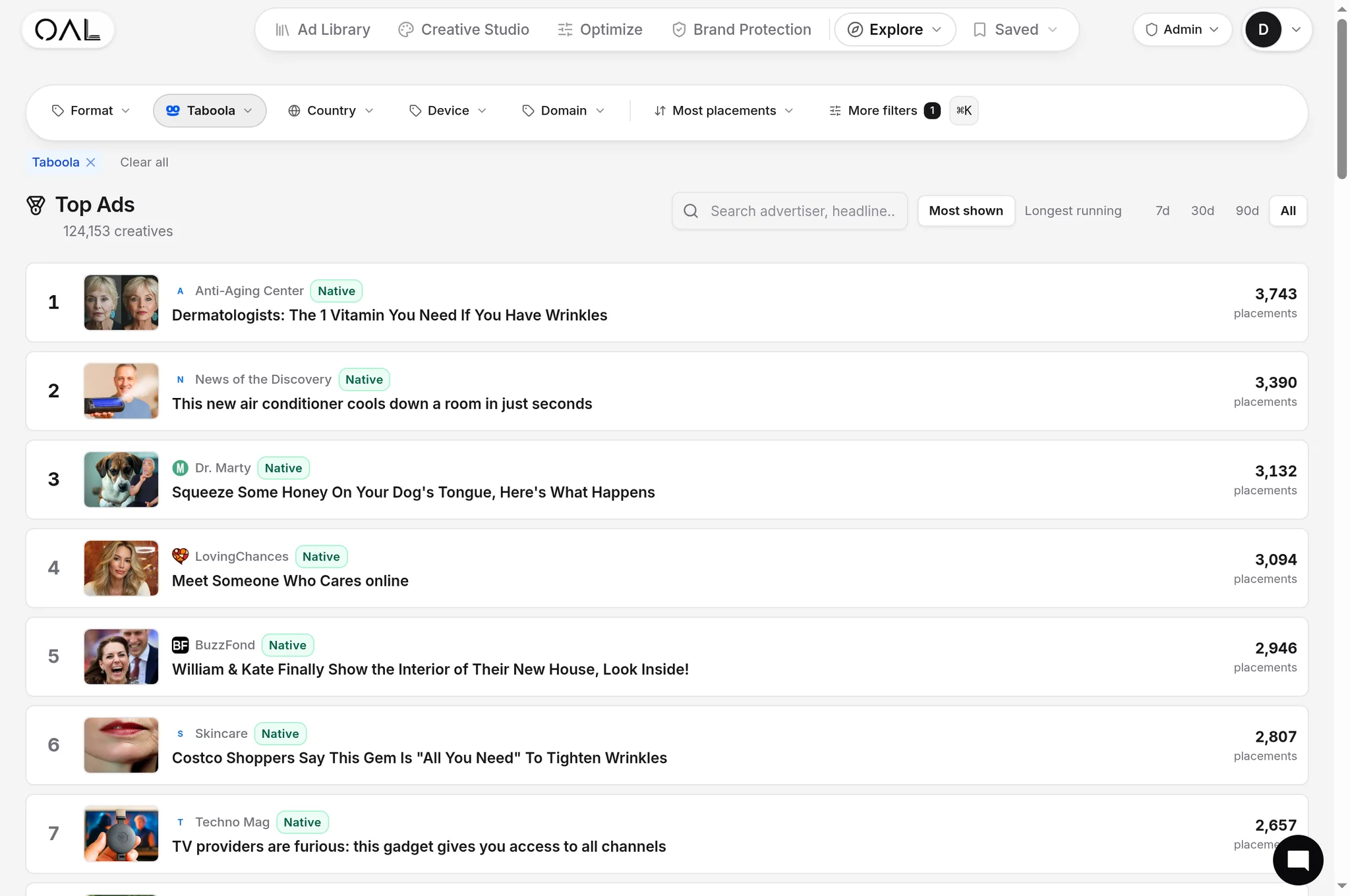Open the Skincare lips ad thumbnail
Image resolution: width=1350 pixels, height=896 pixels.
(x=121, y=745)
